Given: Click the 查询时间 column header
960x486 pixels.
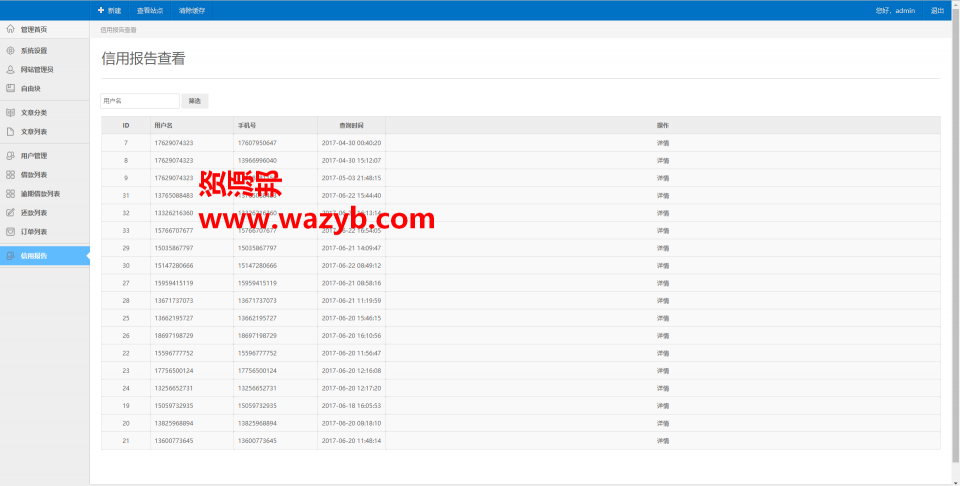Looking at the screenshot, I should pyautogui.click(x=351, y=125).
